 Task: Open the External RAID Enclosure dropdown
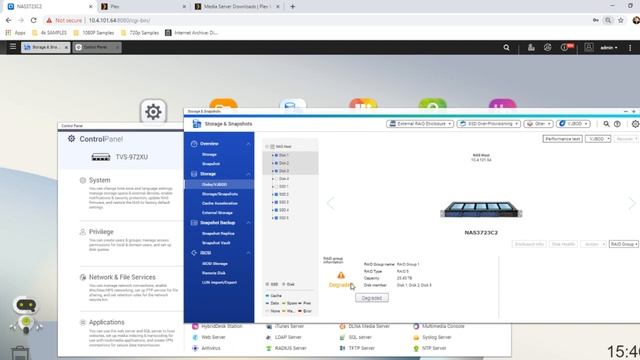pos(420,124)
